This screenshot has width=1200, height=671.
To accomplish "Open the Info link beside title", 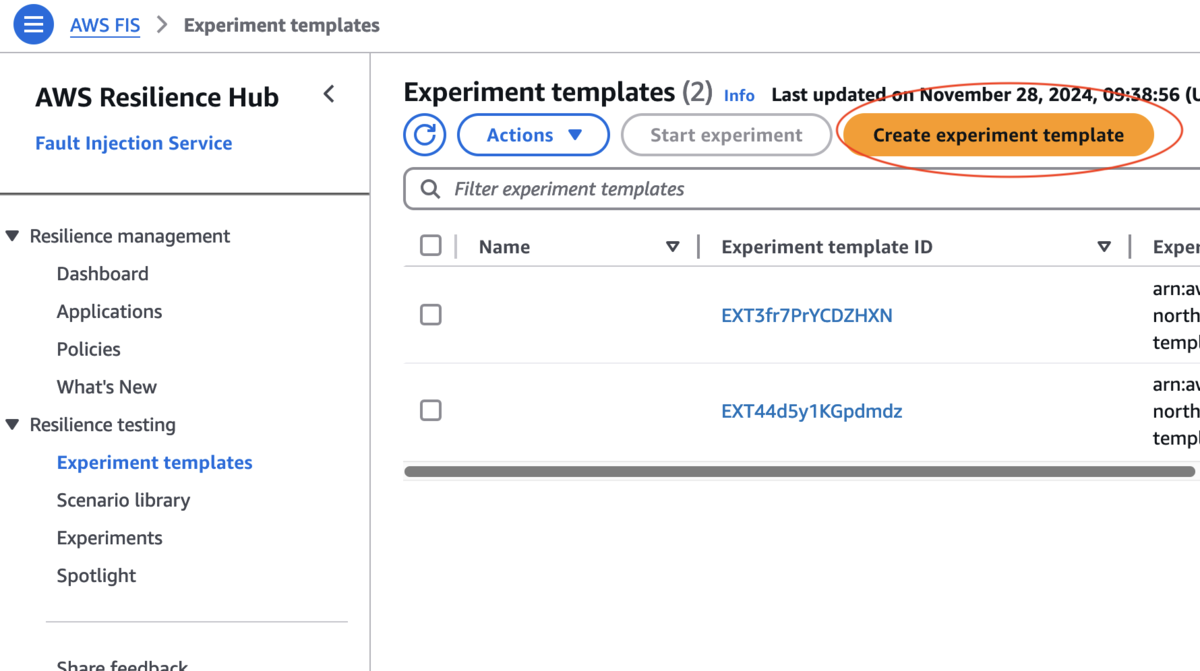I will 739,96.
